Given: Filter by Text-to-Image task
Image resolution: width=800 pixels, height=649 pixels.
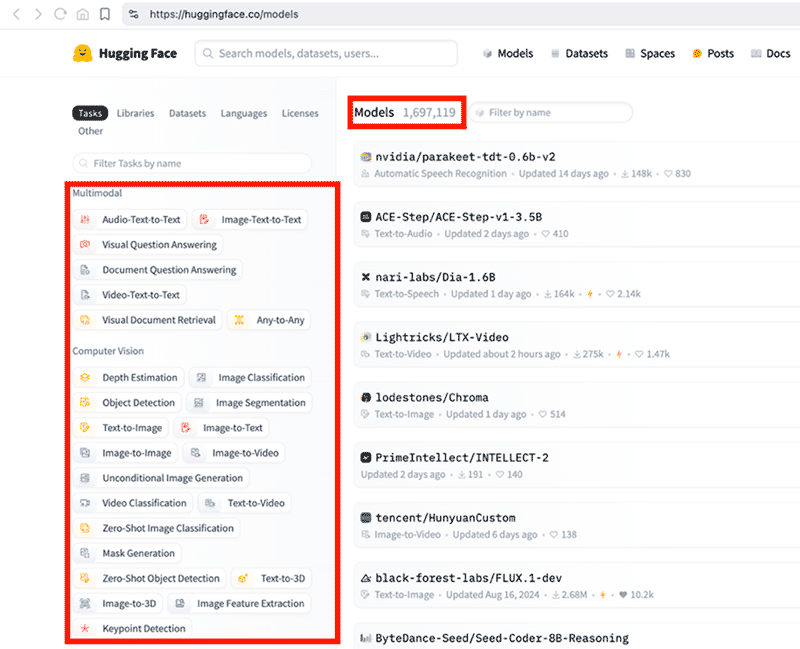Looking at the screenshot, I should pos(120,428).
